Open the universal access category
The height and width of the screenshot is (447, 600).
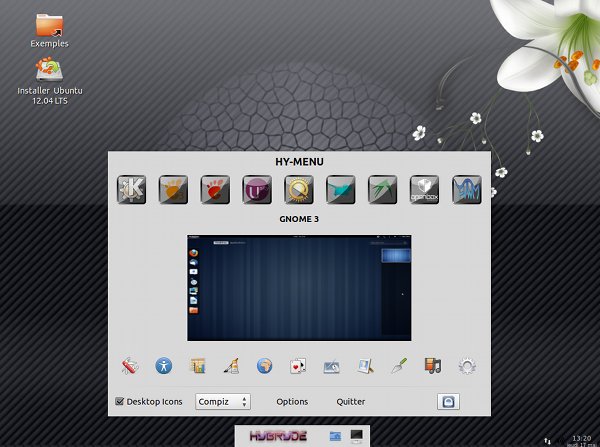(164, 366)
